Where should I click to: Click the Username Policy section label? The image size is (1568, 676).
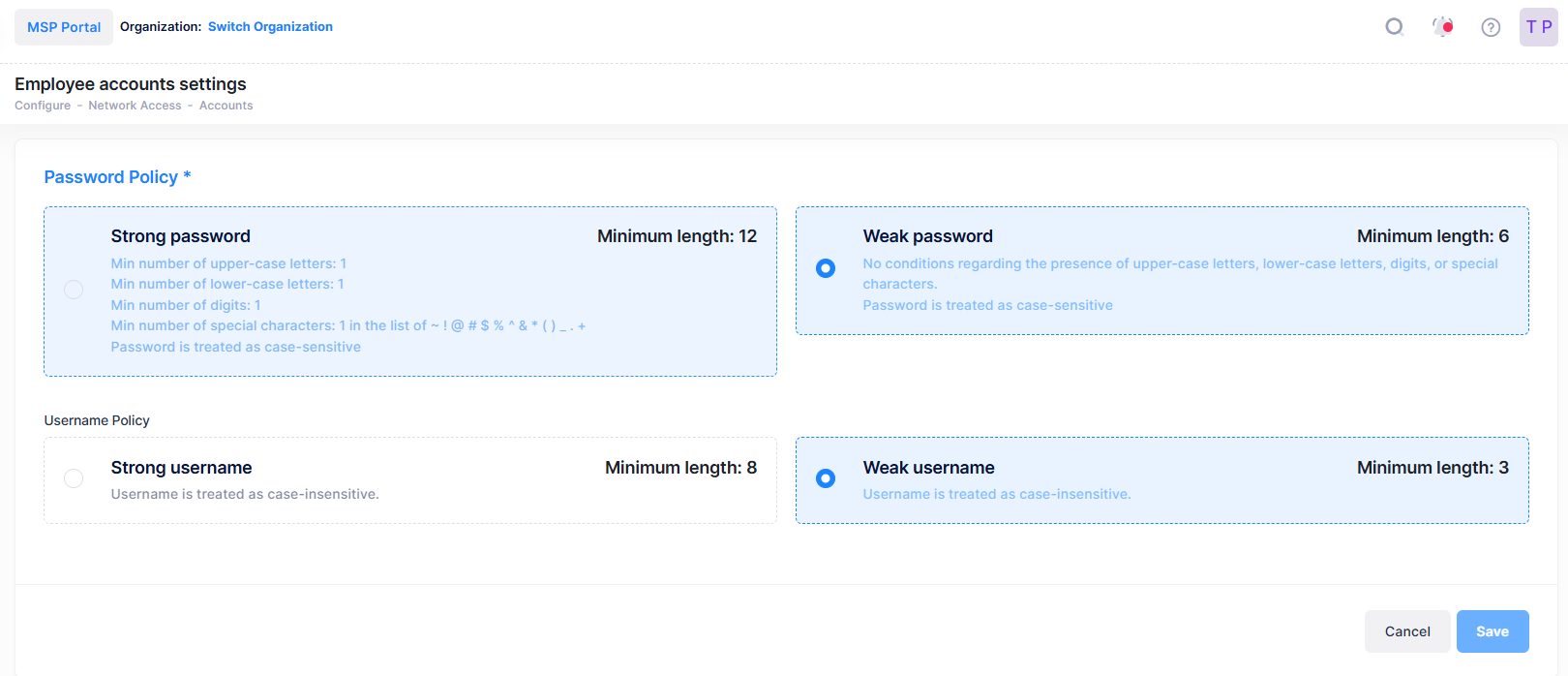pos(97,420)
